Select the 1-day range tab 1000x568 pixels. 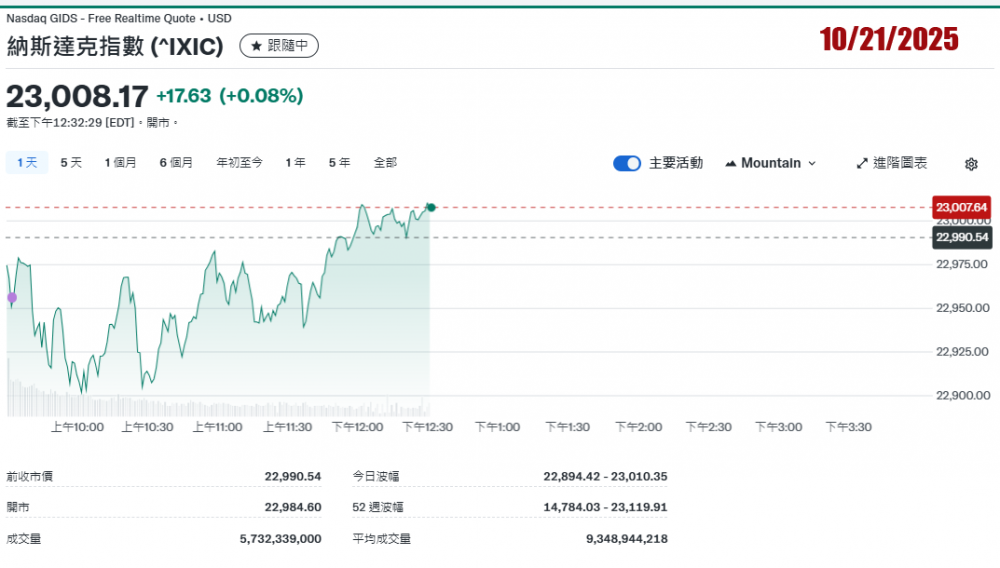26,162
